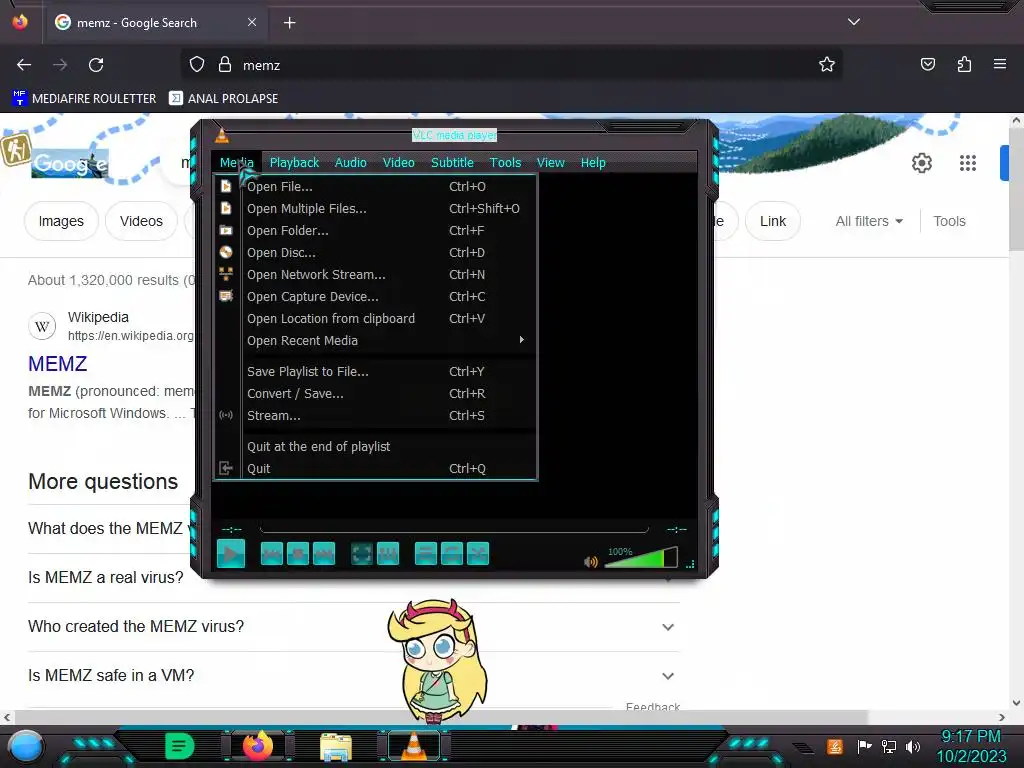Viewport: 1024px width, 768px height.
Task: Open the Help menu in VLC
Action: tap(593, 163)
